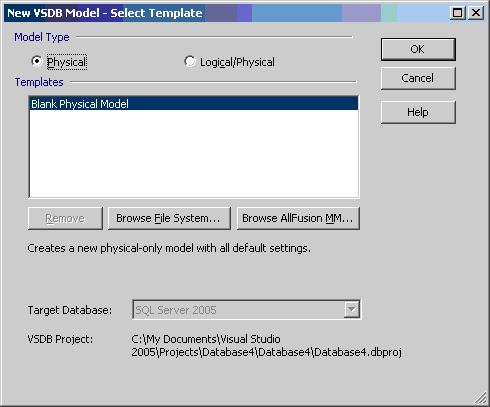Click the grayed Remove button

tap(65, 218)
